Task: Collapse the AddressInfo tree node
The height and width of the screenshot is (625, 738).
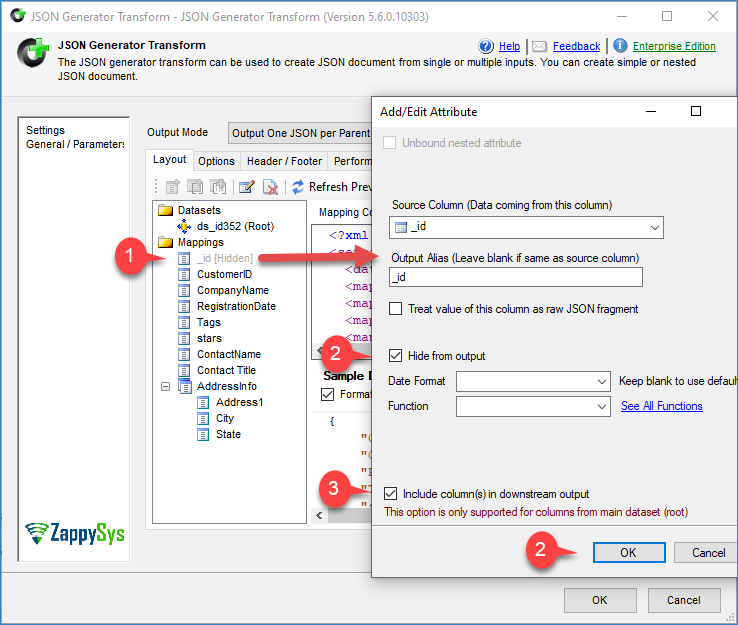Action: pos(165,386)
